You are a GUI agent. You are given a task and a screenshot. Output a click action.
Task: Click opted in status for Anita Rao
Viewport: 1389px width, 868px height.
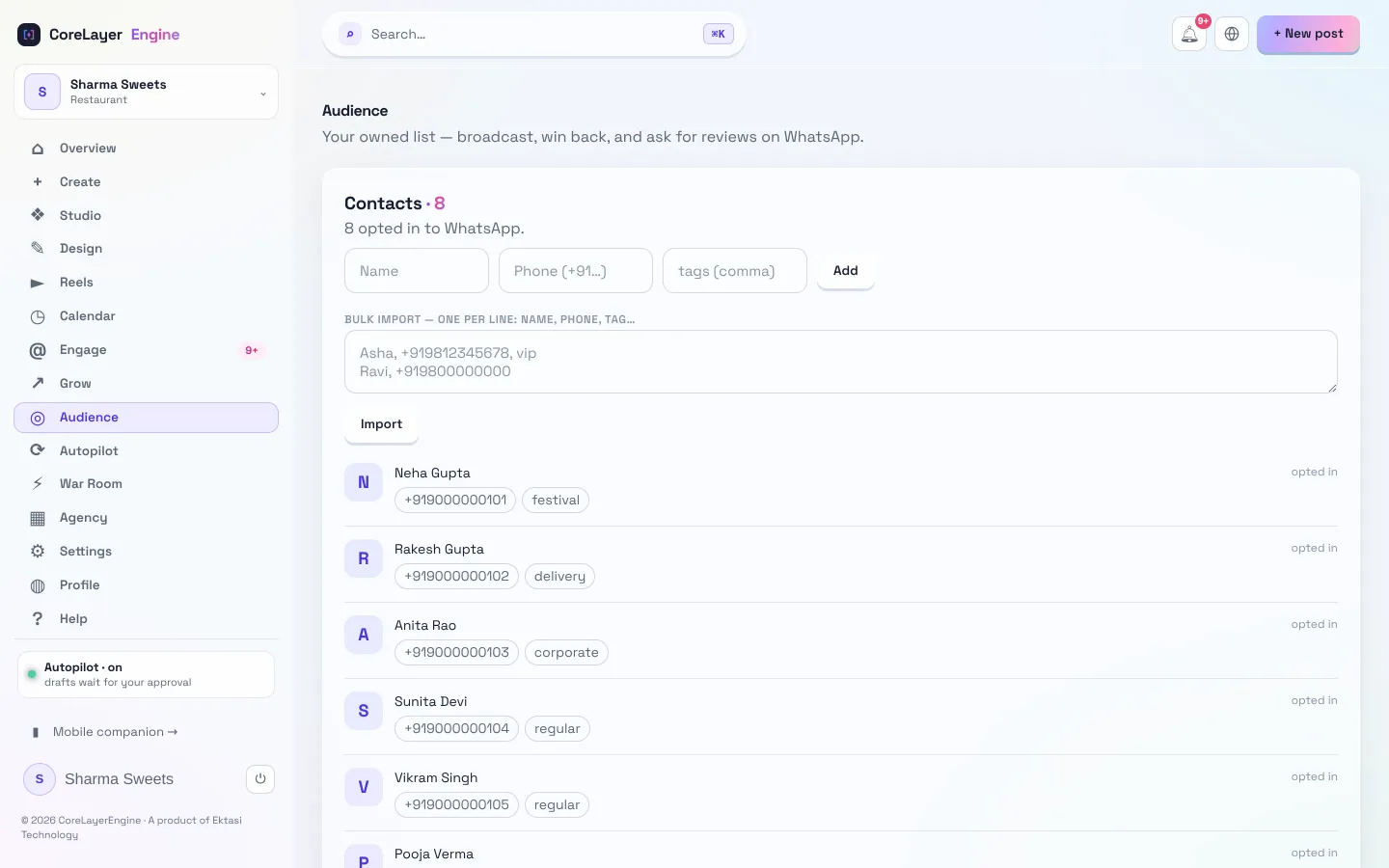point(1314,625)
